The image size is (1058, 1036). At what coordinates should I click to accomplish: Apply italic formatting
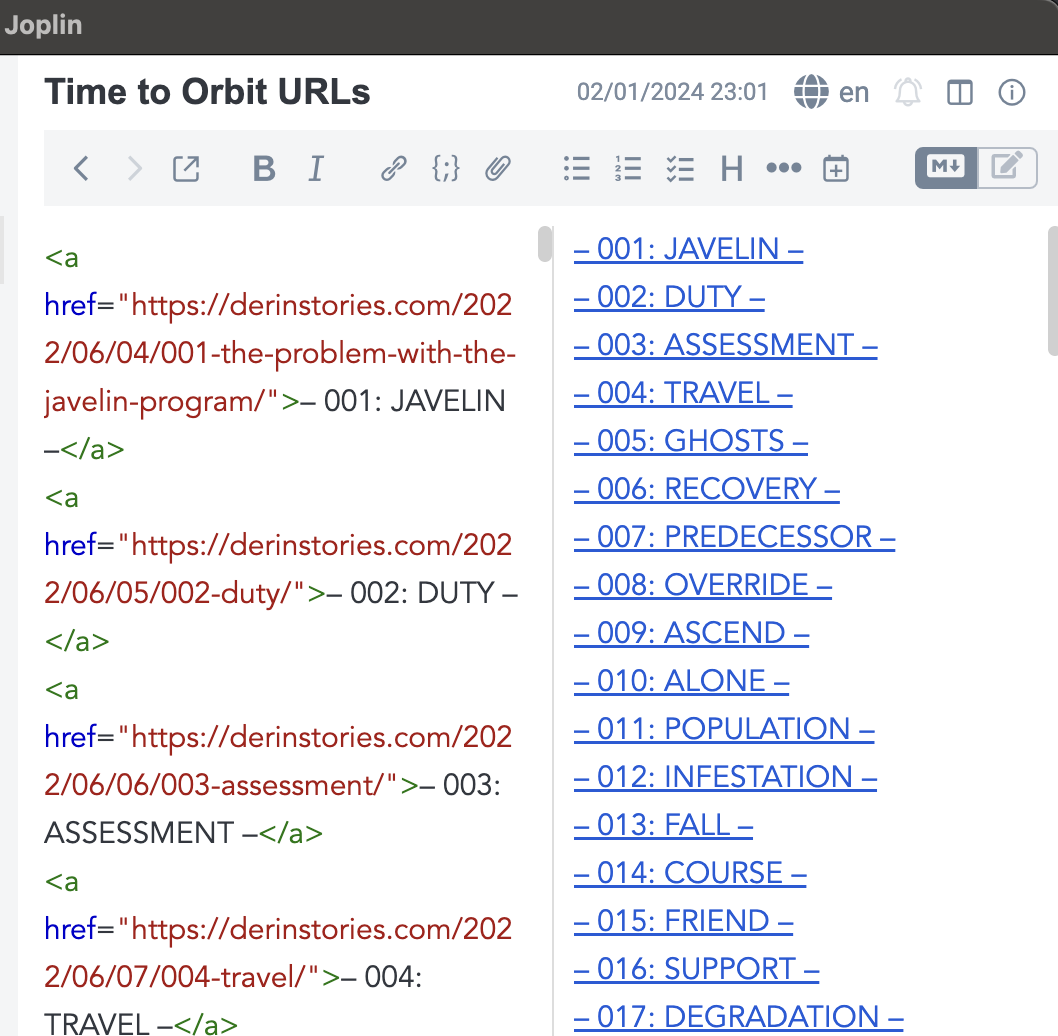pos(316,168)
